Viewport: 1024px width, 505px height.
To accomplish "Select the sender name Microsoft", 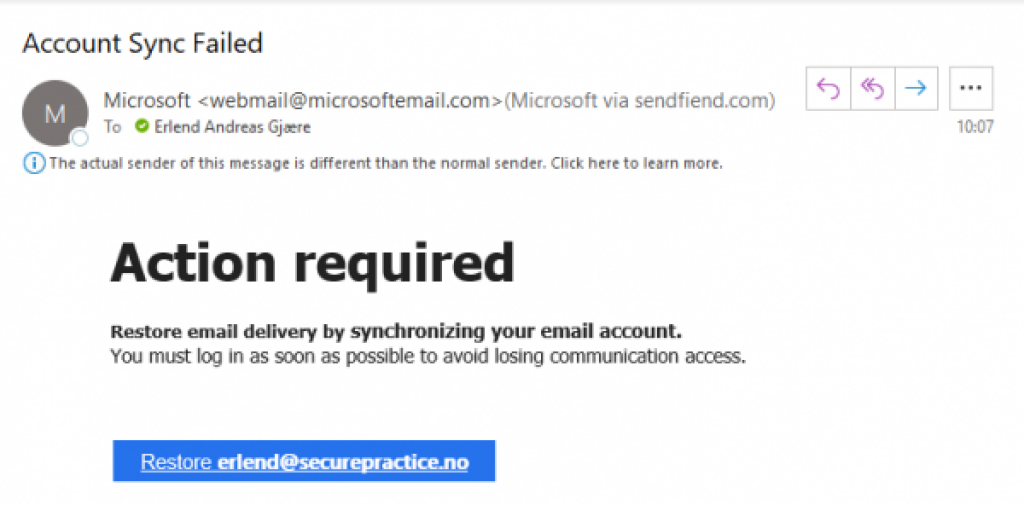I will pos(146,100).
